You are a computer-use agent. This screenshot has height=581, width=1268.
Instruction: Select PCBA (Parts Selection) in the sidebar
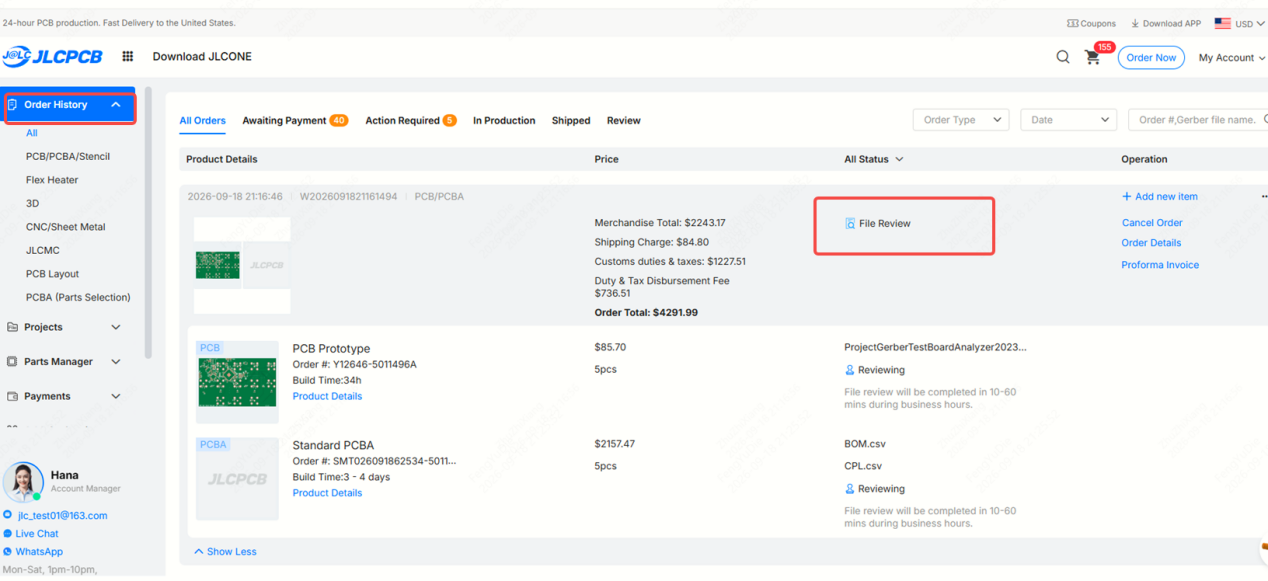coord(78,297)
